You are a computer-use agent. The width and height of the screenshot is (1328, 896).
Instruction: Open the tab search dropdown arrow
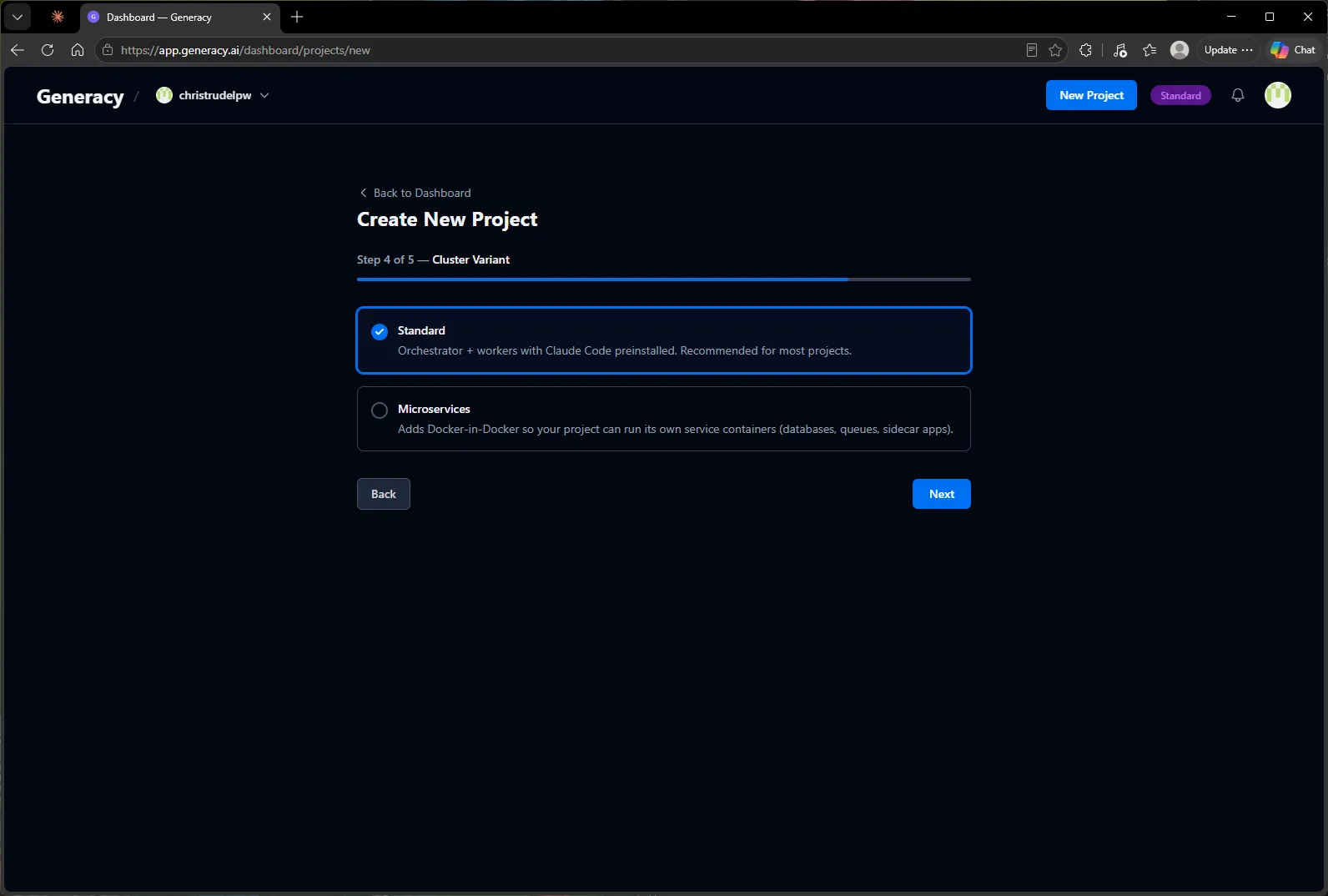[18, 17]
